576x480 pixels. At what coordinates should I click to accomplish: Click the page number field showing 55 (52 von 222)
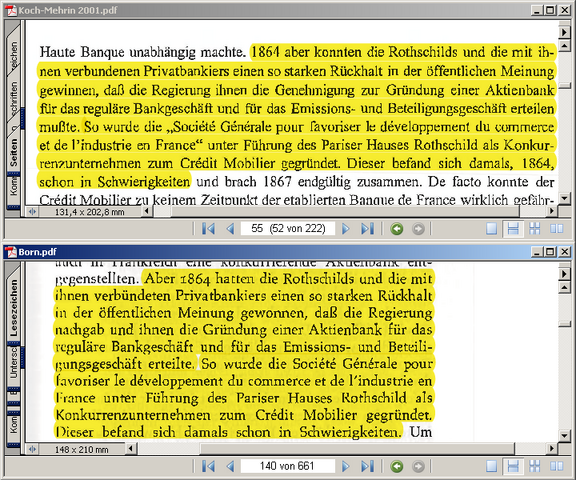coord(288,228)
